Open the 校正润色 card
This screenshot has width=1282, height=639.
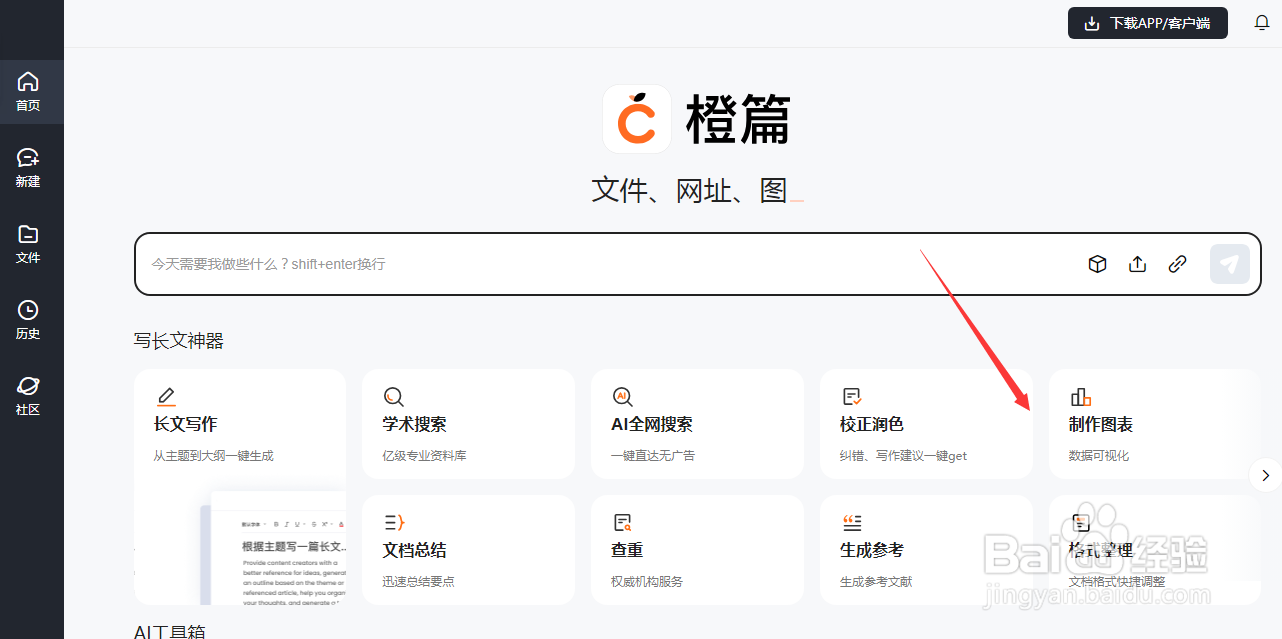point(926,424)
